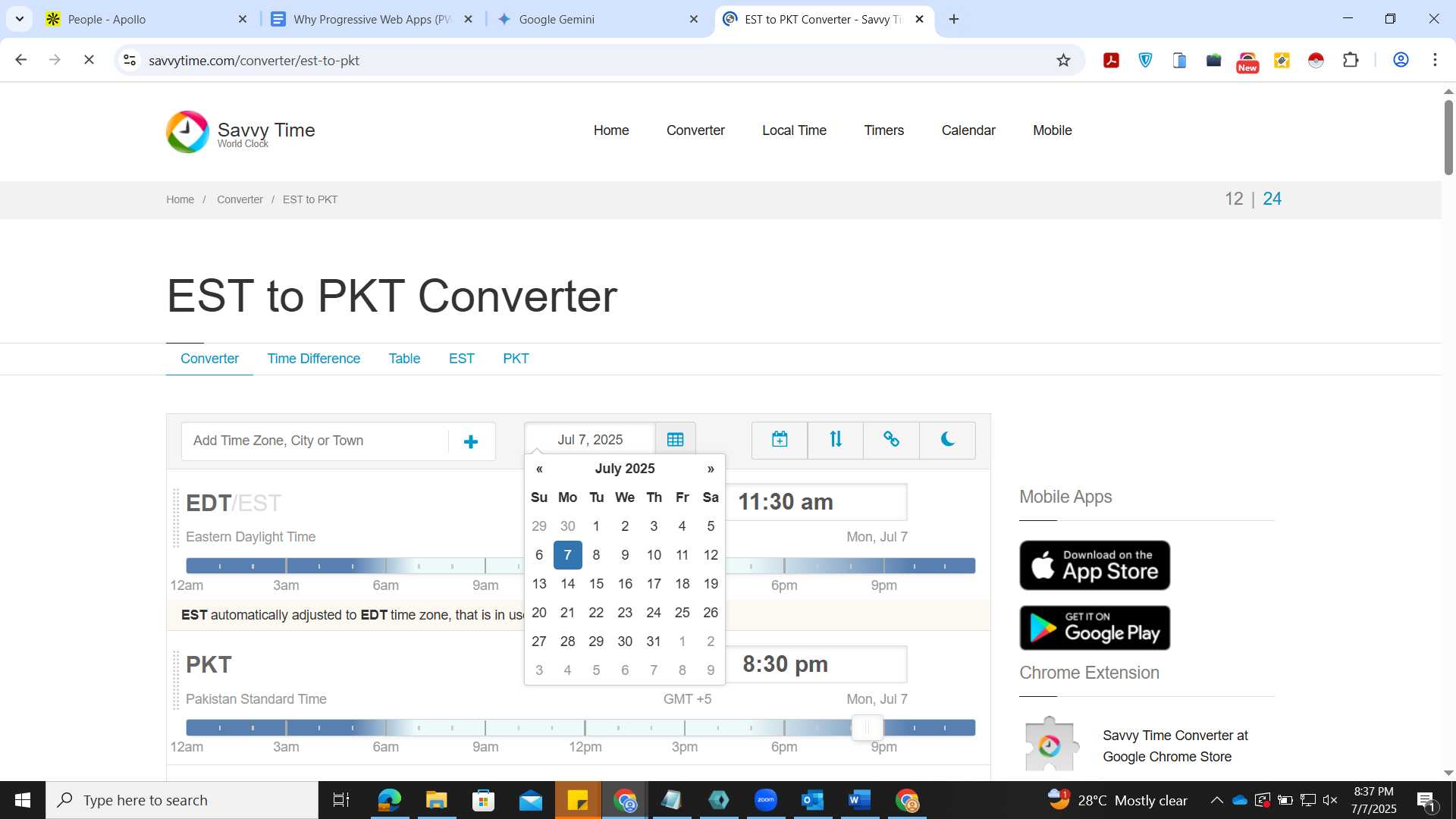The image size is (1456, 819).
Task: Select the EST tab
Action: pos(462,359)
